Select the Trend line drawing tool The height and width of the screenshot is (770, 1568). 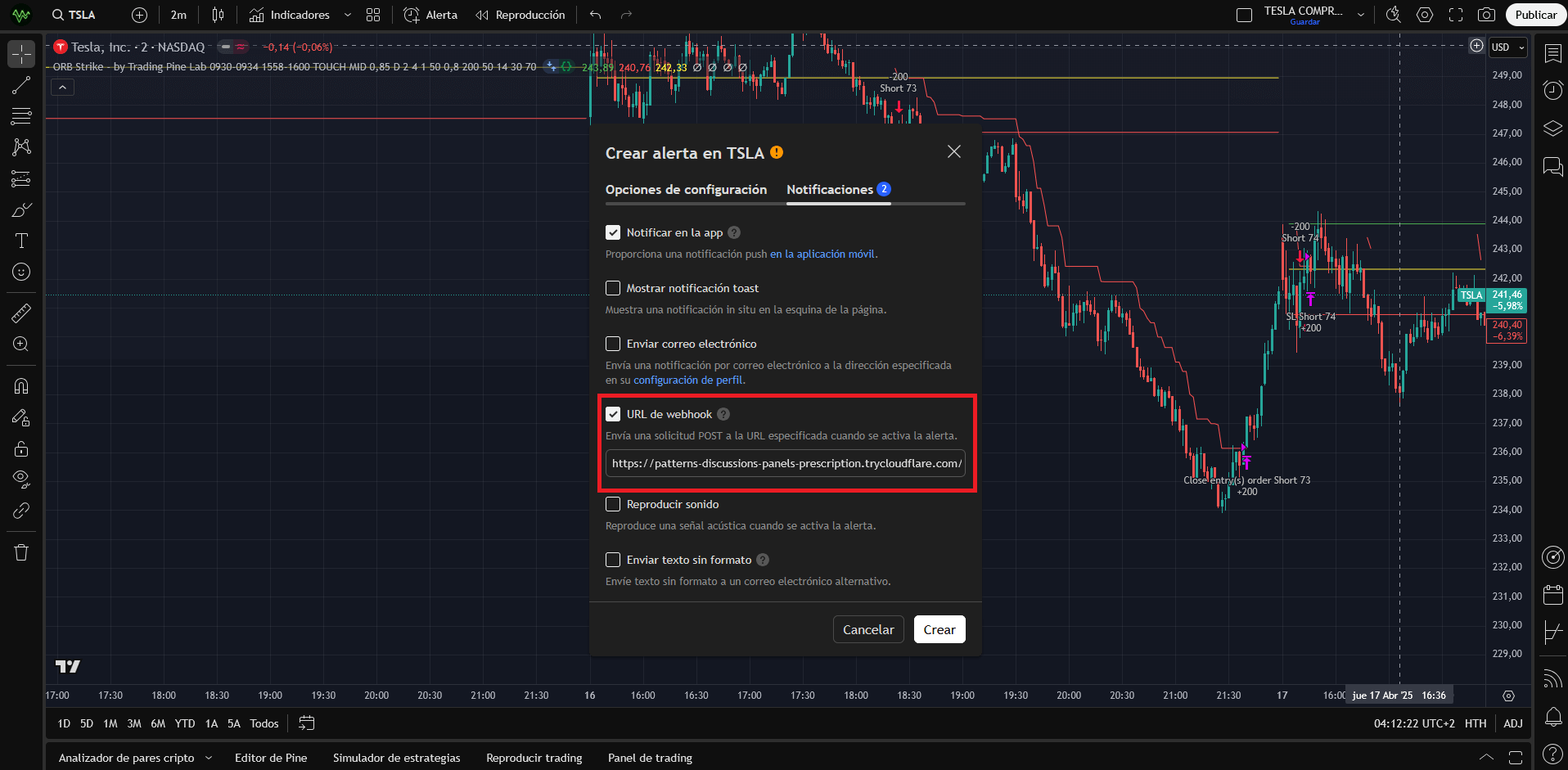tap(20, 85)
